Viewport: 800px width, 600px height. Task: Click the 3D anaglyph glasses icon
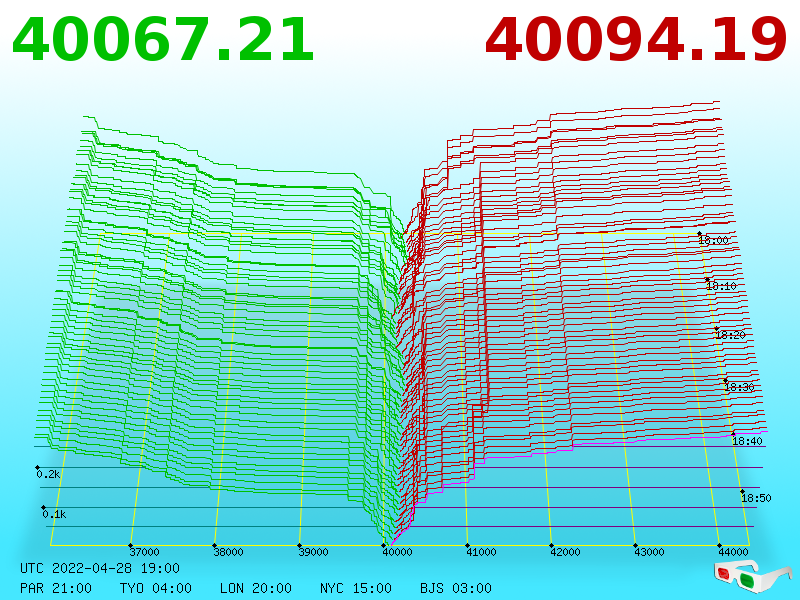[x=753, y=577]
